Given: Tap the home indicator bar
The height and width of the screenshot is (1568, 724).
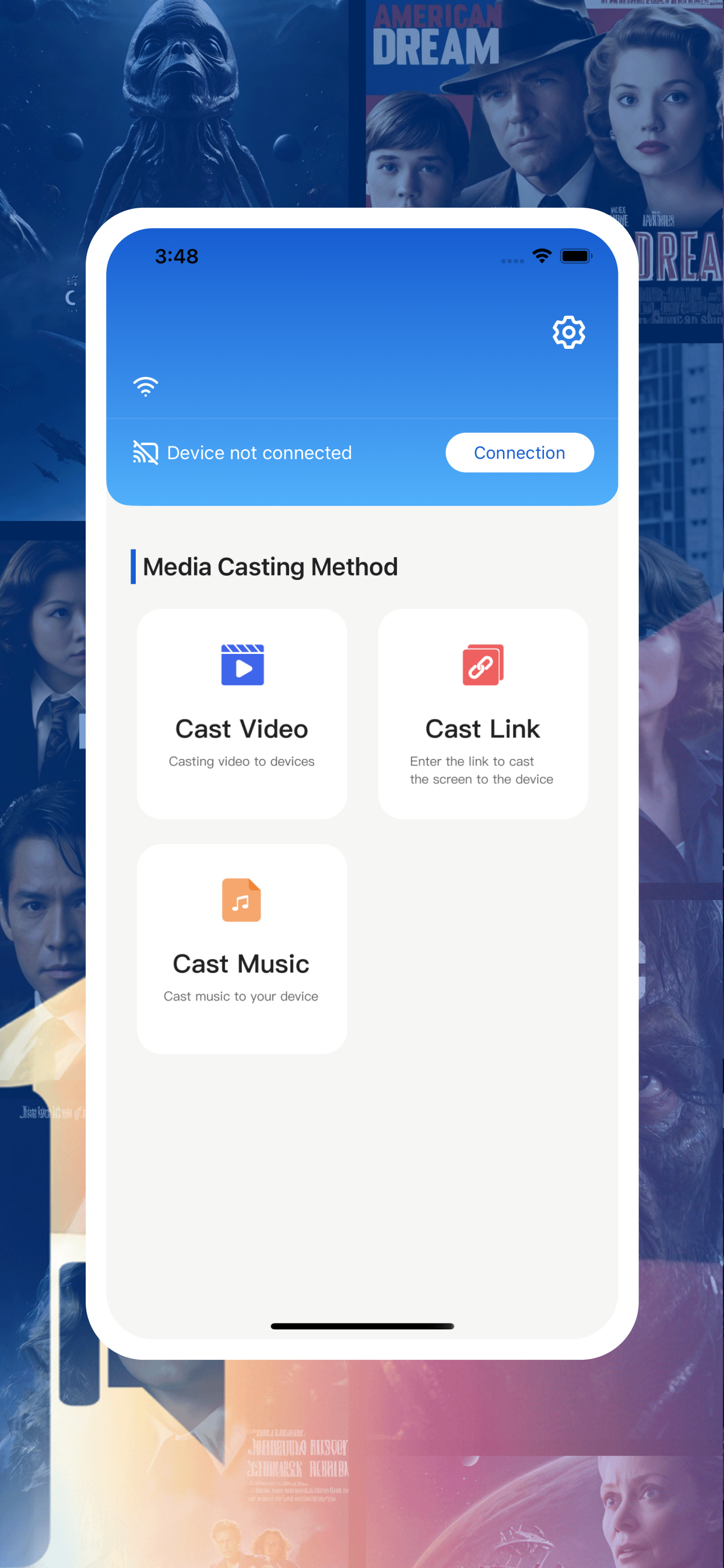Looking at the screenshot, I should click(362, 1326).
